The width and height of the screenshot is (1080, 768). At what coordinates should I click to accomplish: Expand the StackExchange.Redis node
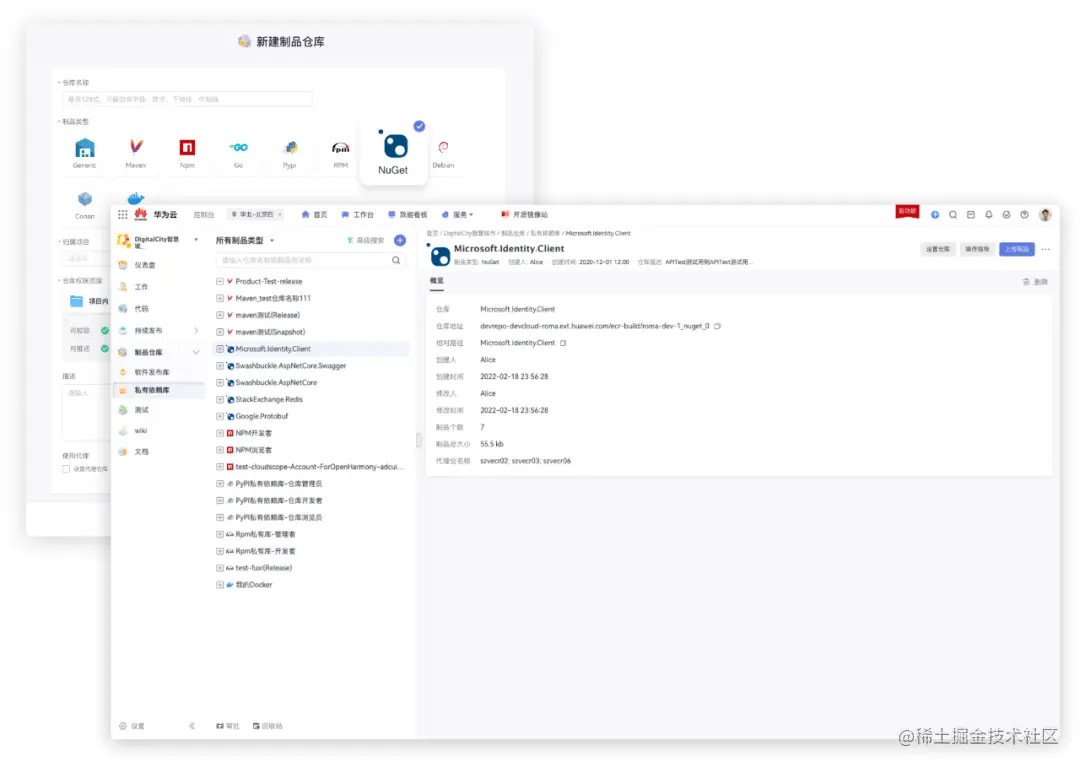[x=220, y=399]
